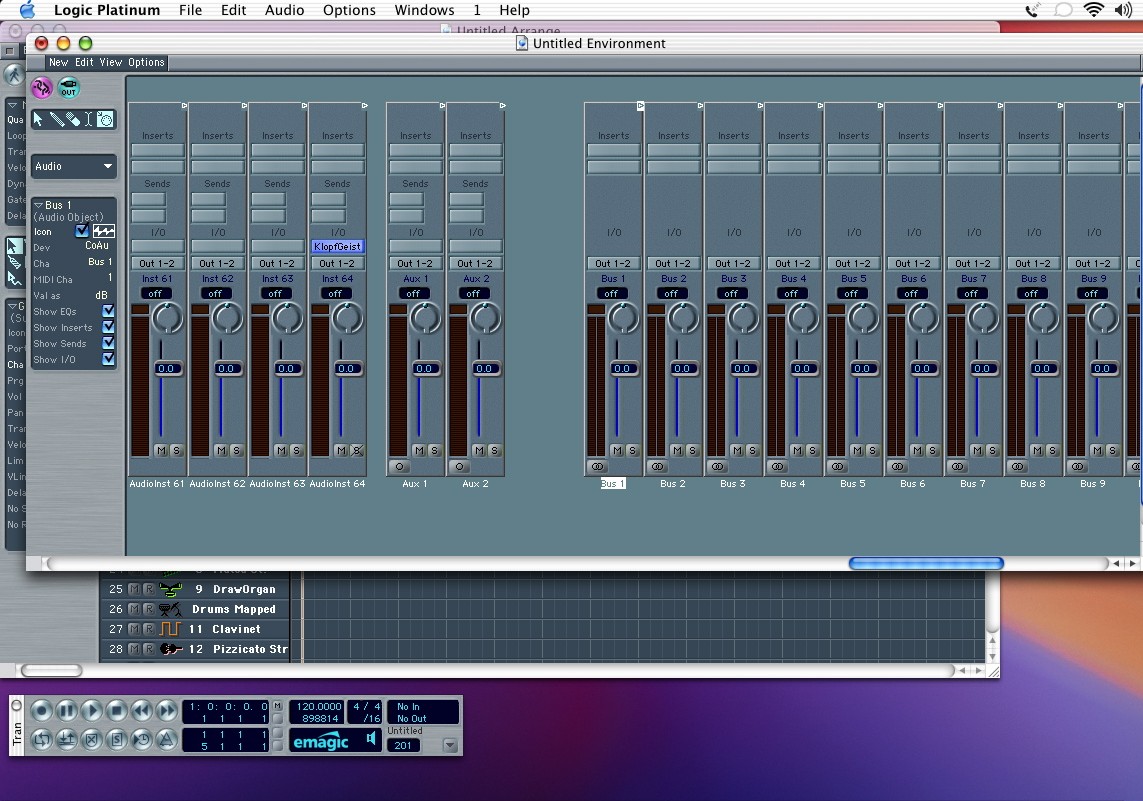Toggle Cycle mode in Transport bar
Image resolution: width=1143 pixels, height=801 pixels.
click(x=41, y=740)
